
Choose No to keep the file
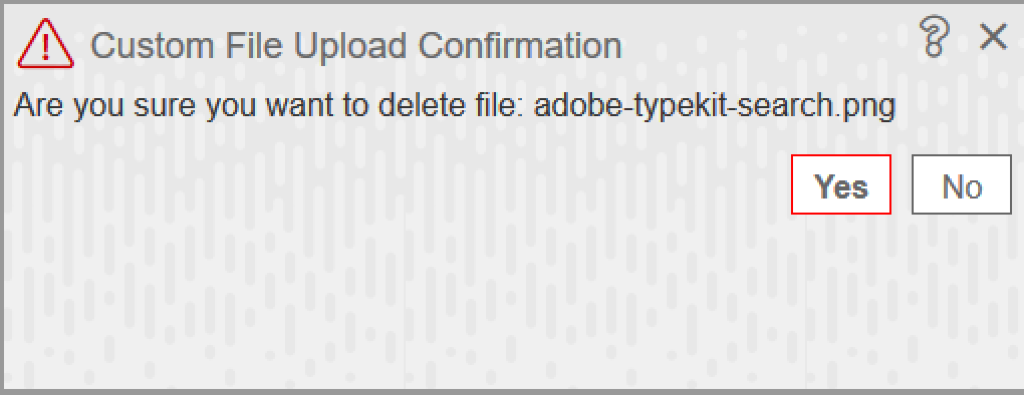(x=961, y=184)
